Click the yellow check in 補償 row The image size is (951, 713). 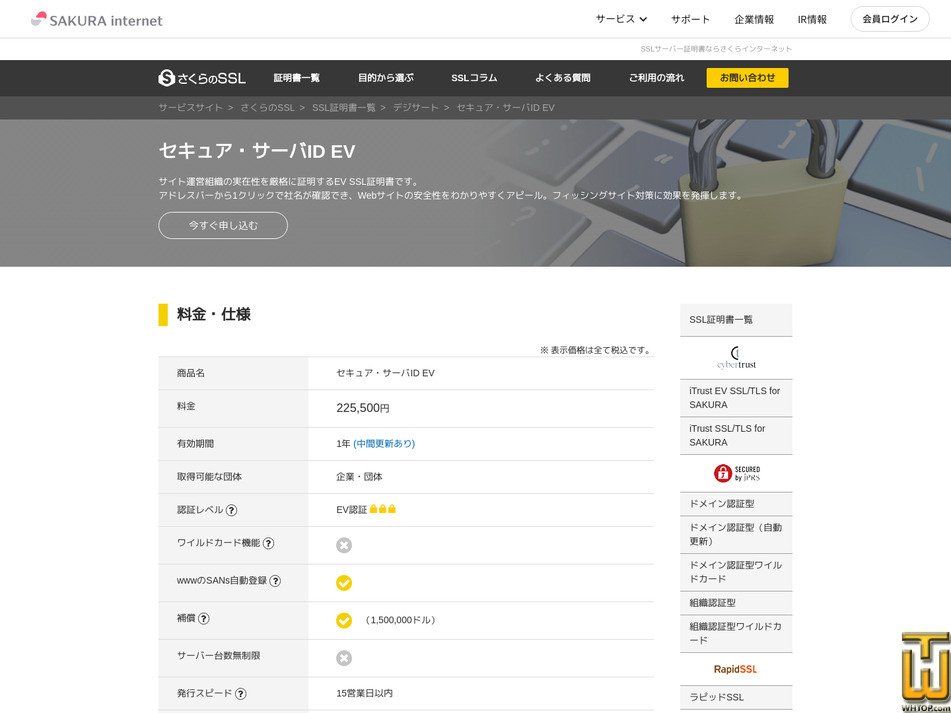(344, 620)
